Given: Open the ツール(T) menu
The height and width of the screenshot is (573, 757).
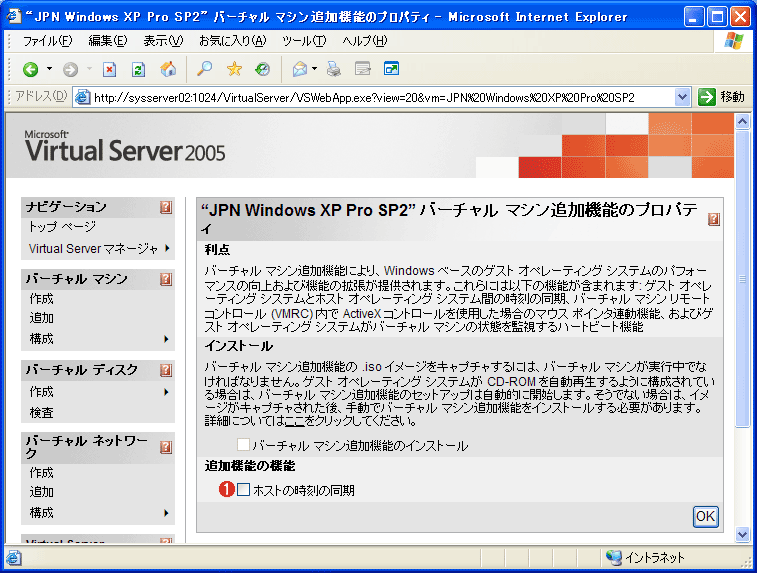Looking at the screenshot, I should [304, 41].
